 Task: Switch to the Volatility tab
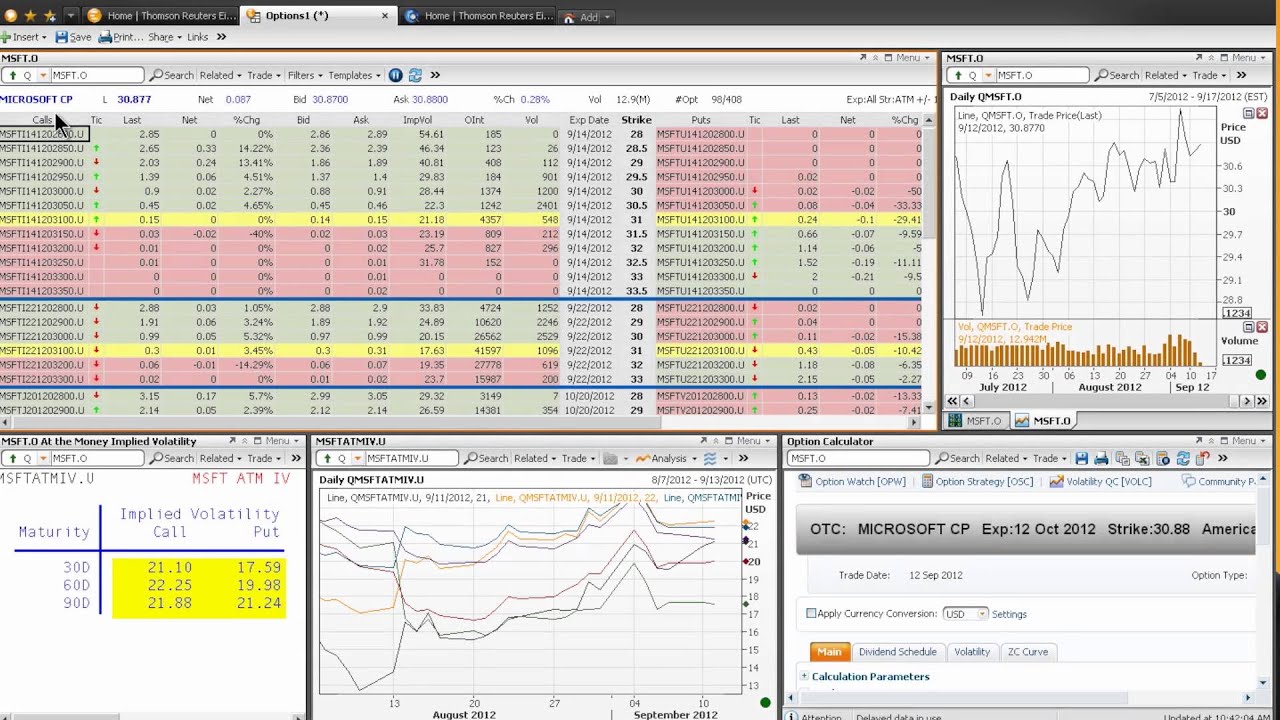tap(971, 651)
